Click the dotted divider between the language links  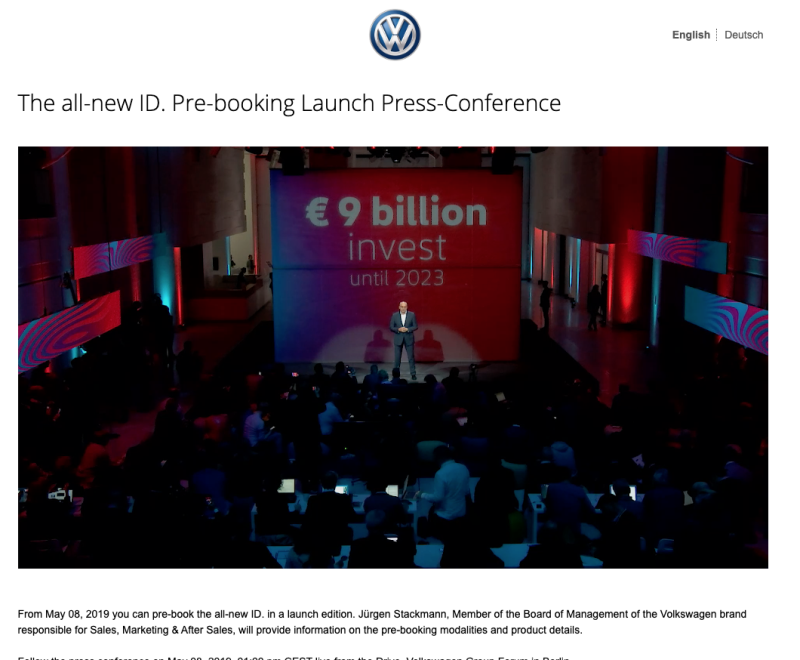[x=717, y=35]
